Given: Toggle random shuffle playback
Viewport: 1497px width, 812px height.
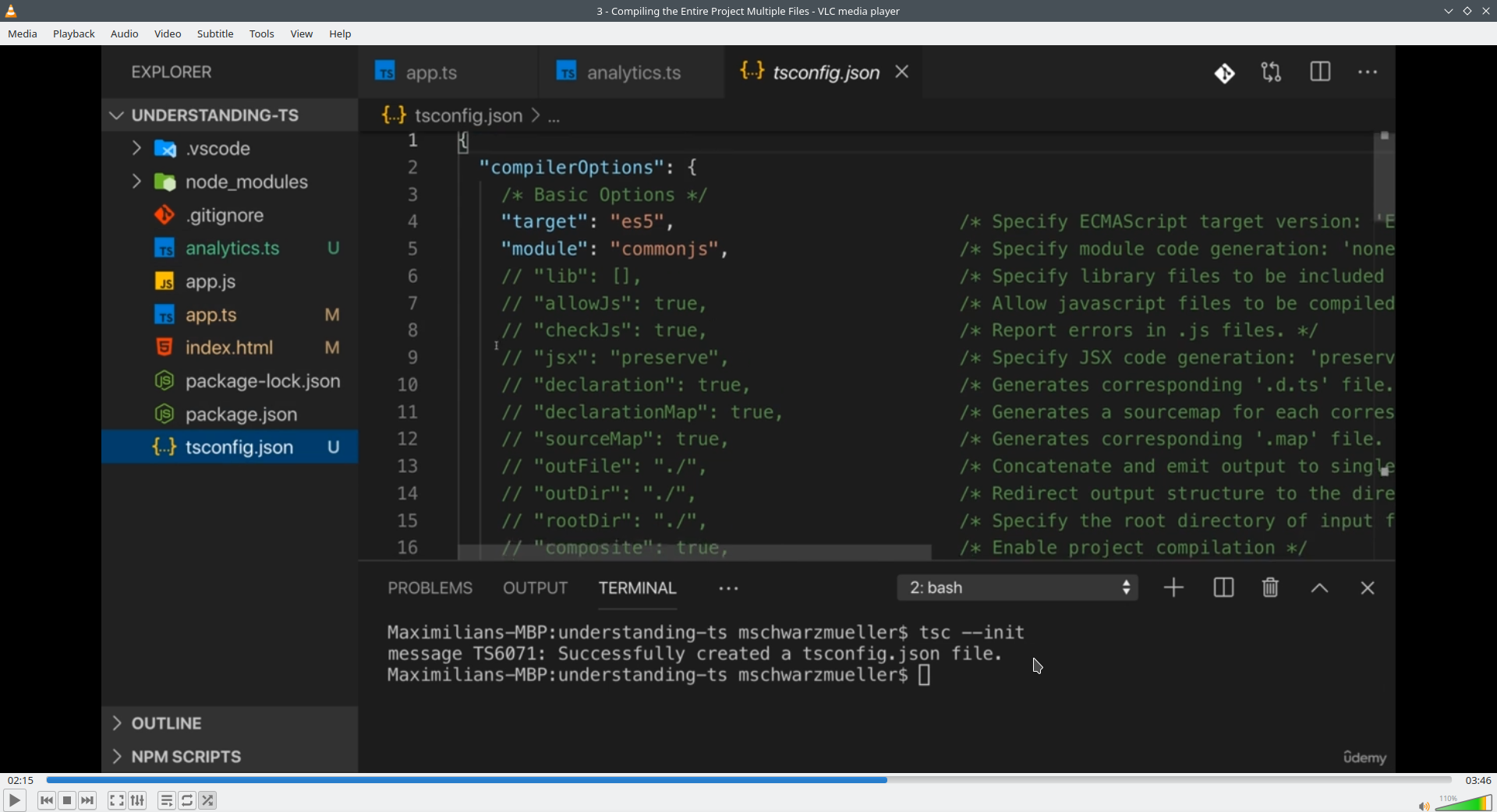Looking at the screenshot, I should (208, 800).
